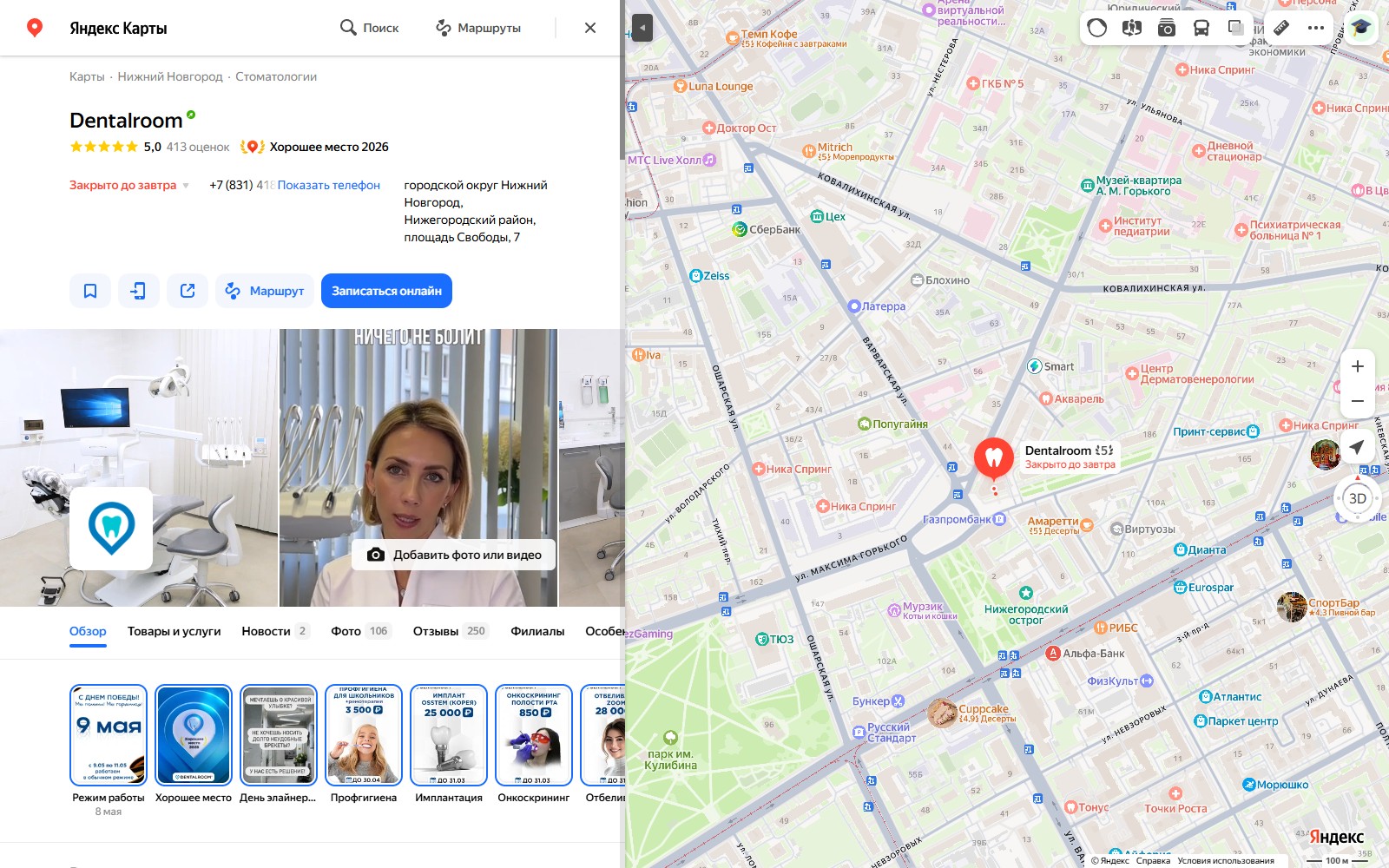Image resolution: width=1389 pixels, height=868 pixels.
Task: Close the Dentalroom info panel
Action: (590, 28)
